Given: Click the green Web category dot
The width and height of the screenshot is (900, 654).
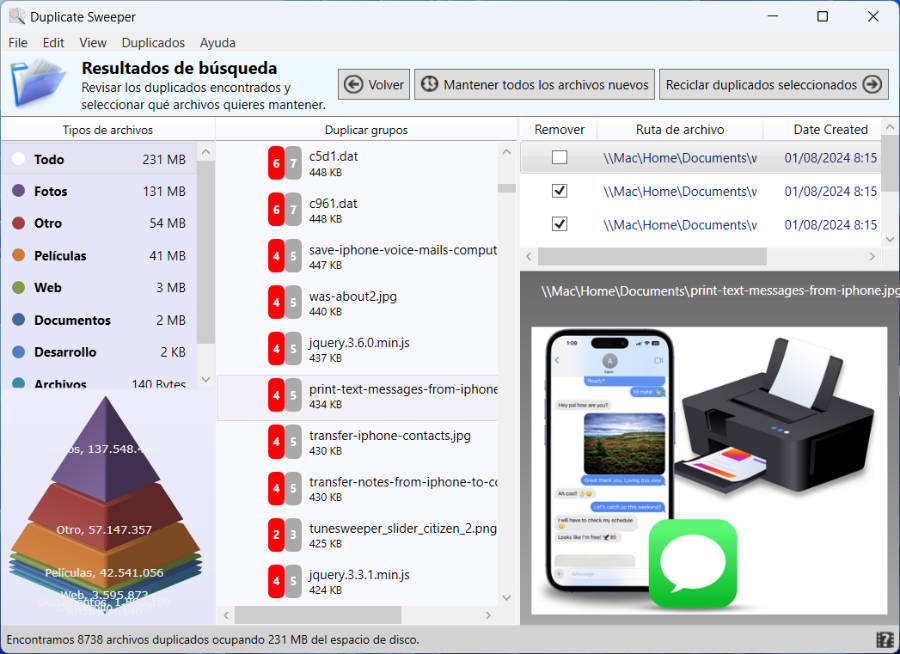Looking at the screenshot, I should click(18, 288).
